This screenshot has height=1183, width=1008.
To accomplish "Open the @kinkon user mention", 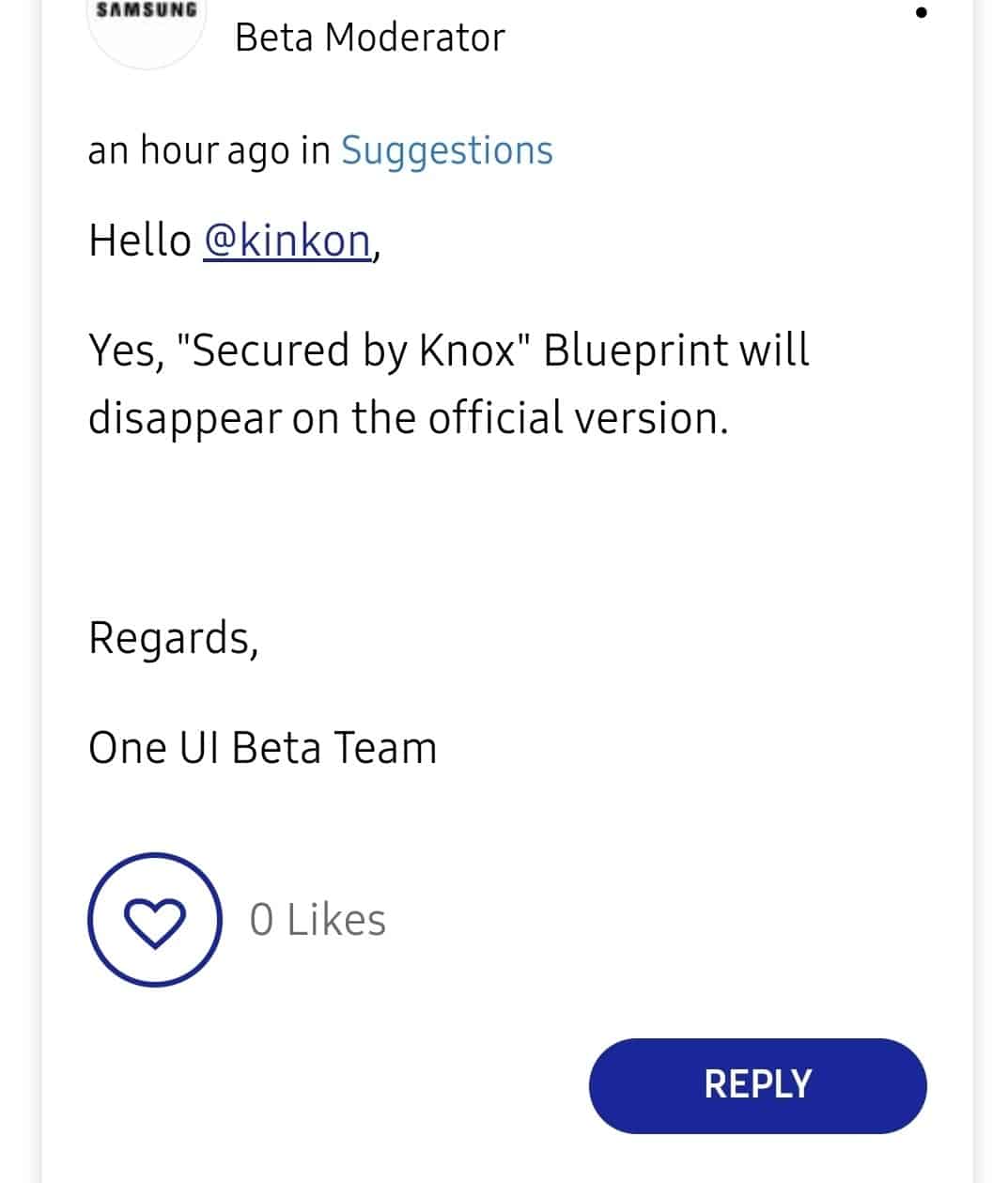I will [x=287, y=241].
